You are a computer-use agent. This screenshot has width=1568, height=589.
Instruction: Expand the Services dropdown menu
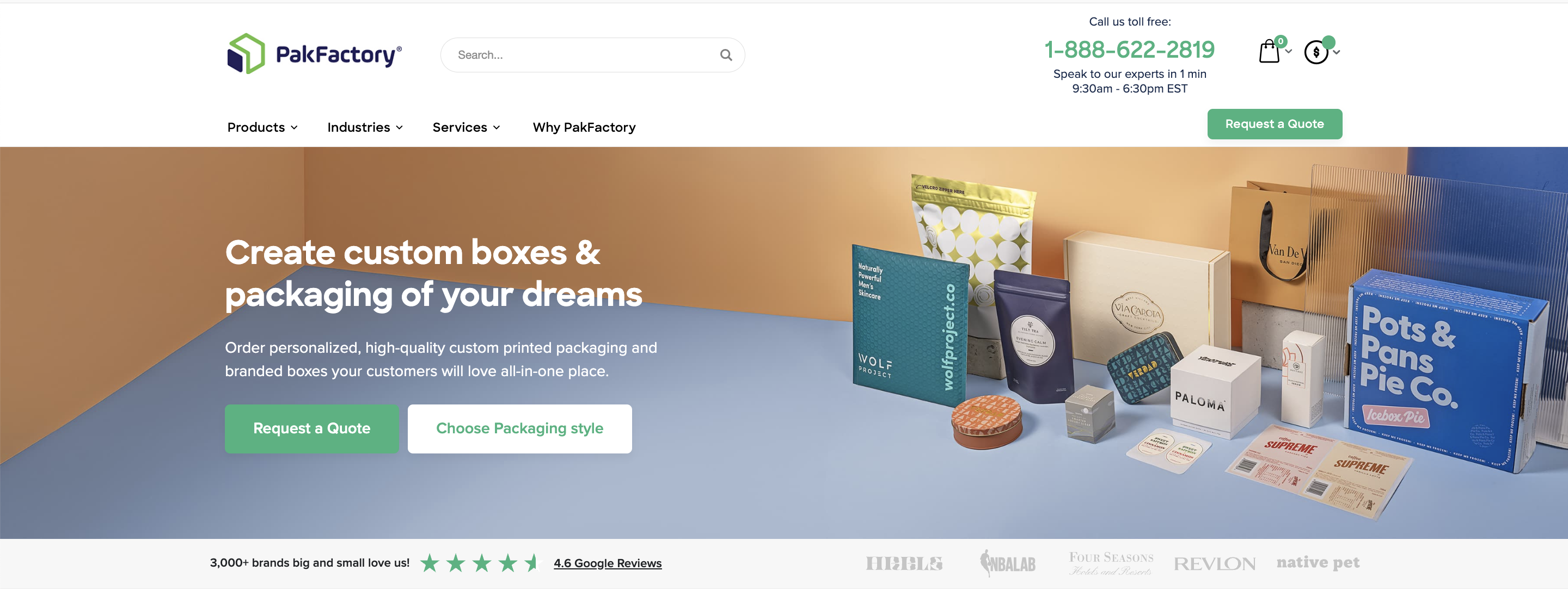pos(466,127)
